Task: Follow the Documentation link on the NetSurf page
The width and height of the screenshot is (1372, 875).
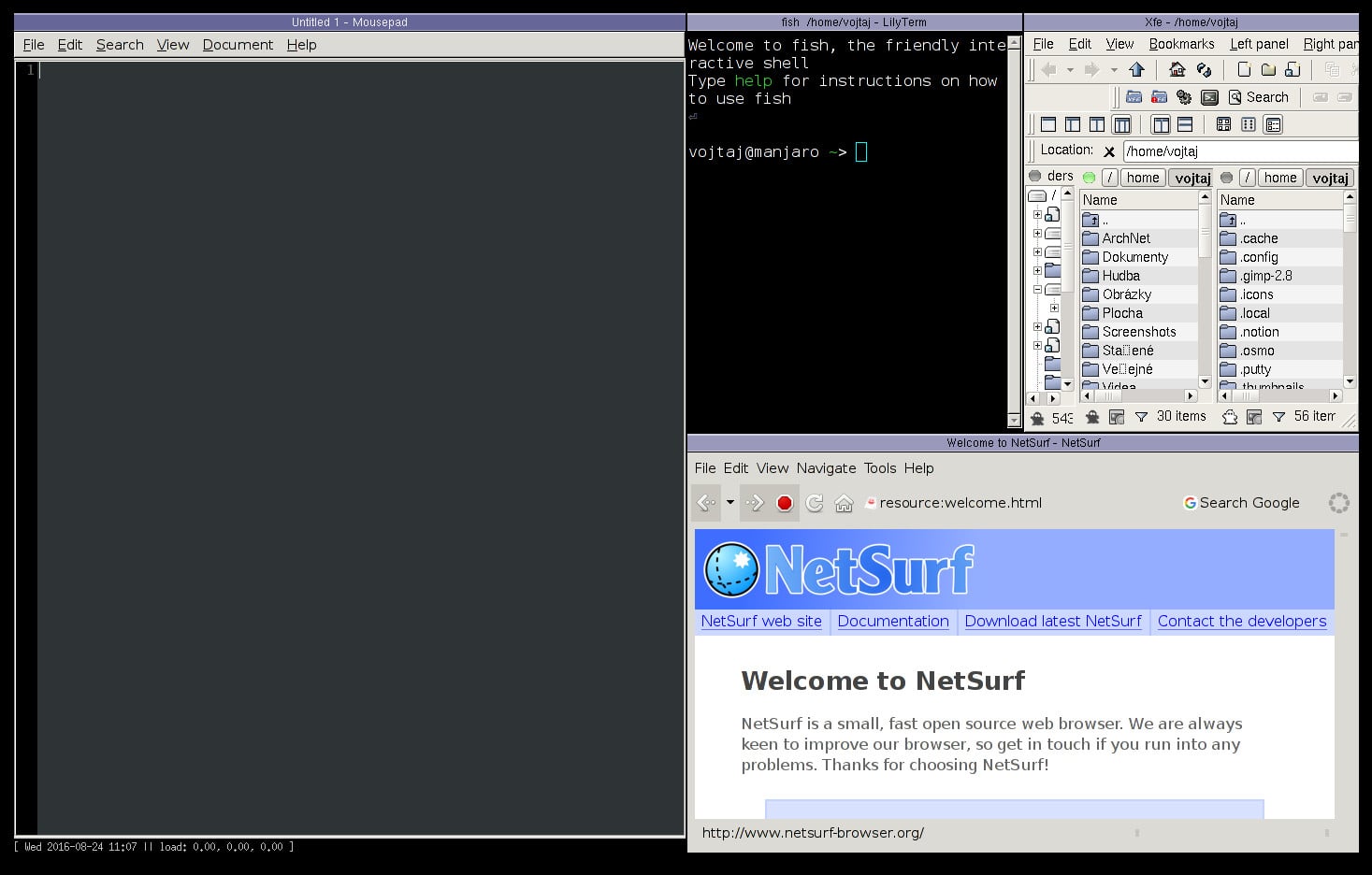Action: click(x=892, y=622)
